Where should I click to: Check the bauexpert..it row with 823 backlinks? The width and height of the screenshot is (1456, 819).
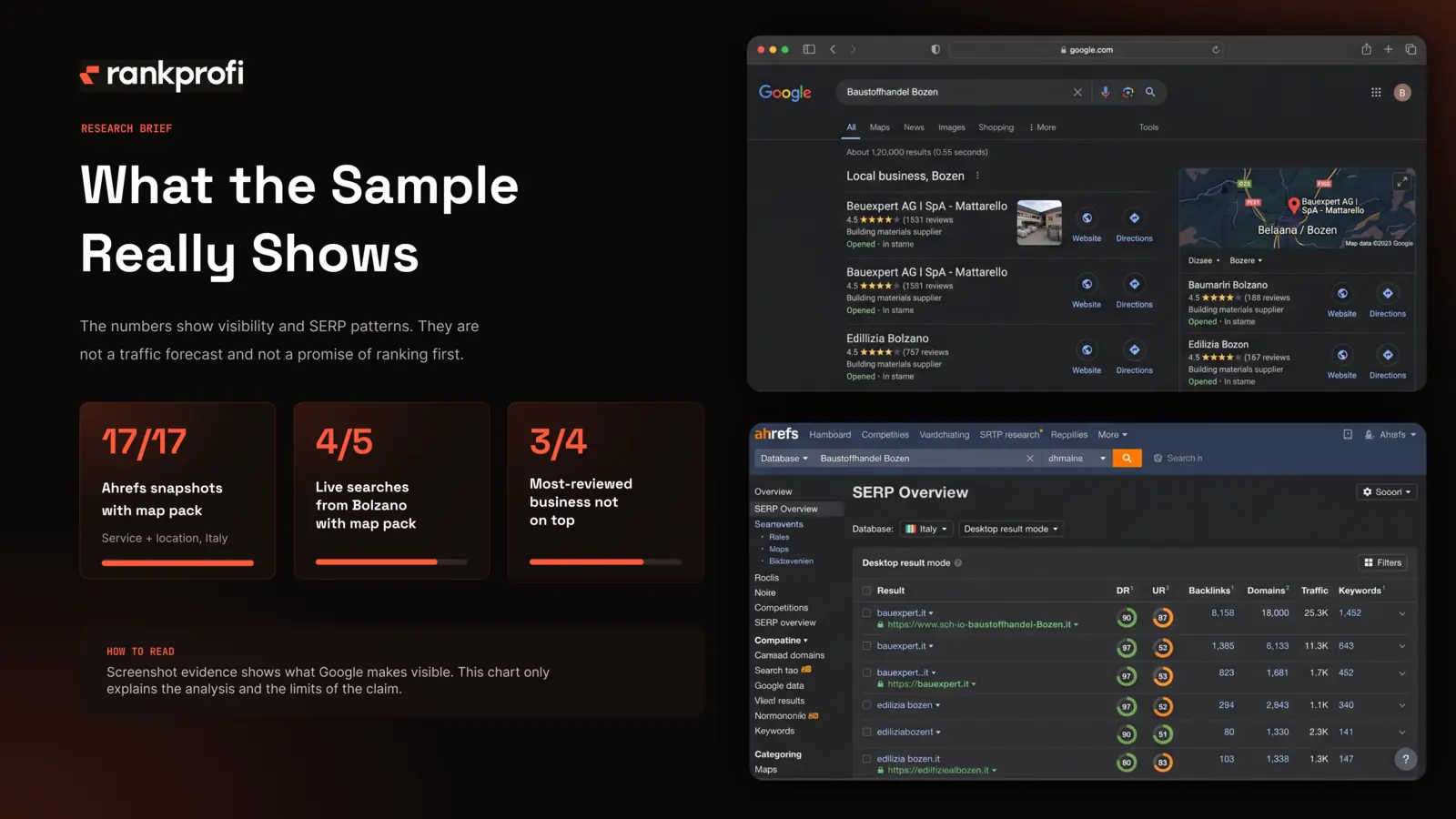(x=866, y=672)
